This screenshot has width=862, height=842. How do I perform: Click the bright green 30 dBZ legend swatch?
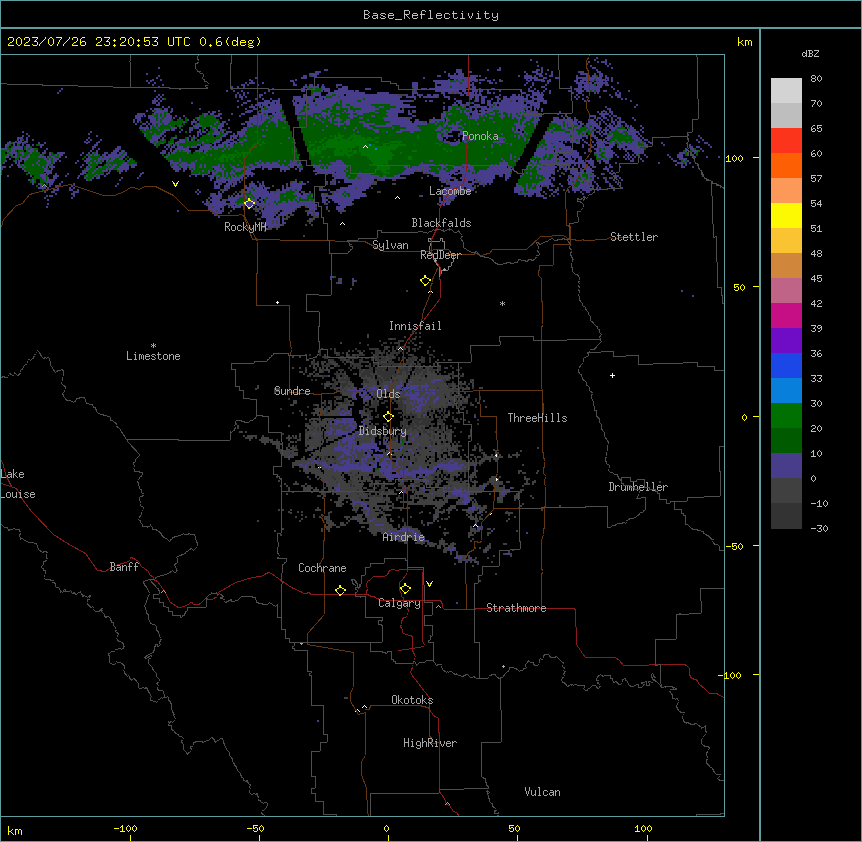(786, 416)
